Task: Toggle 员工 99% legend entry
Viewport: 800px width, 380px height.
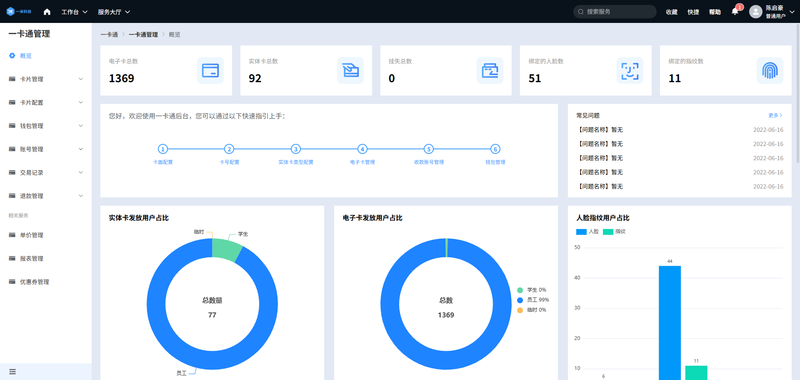Action: coord(533,300)
